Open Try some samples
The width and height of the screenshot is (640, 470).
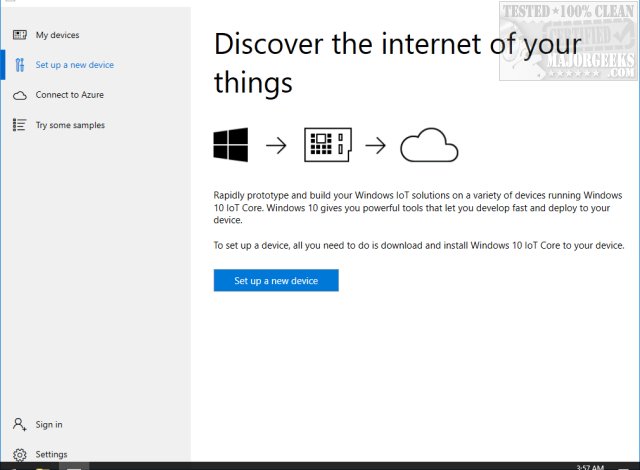(70, 125)
